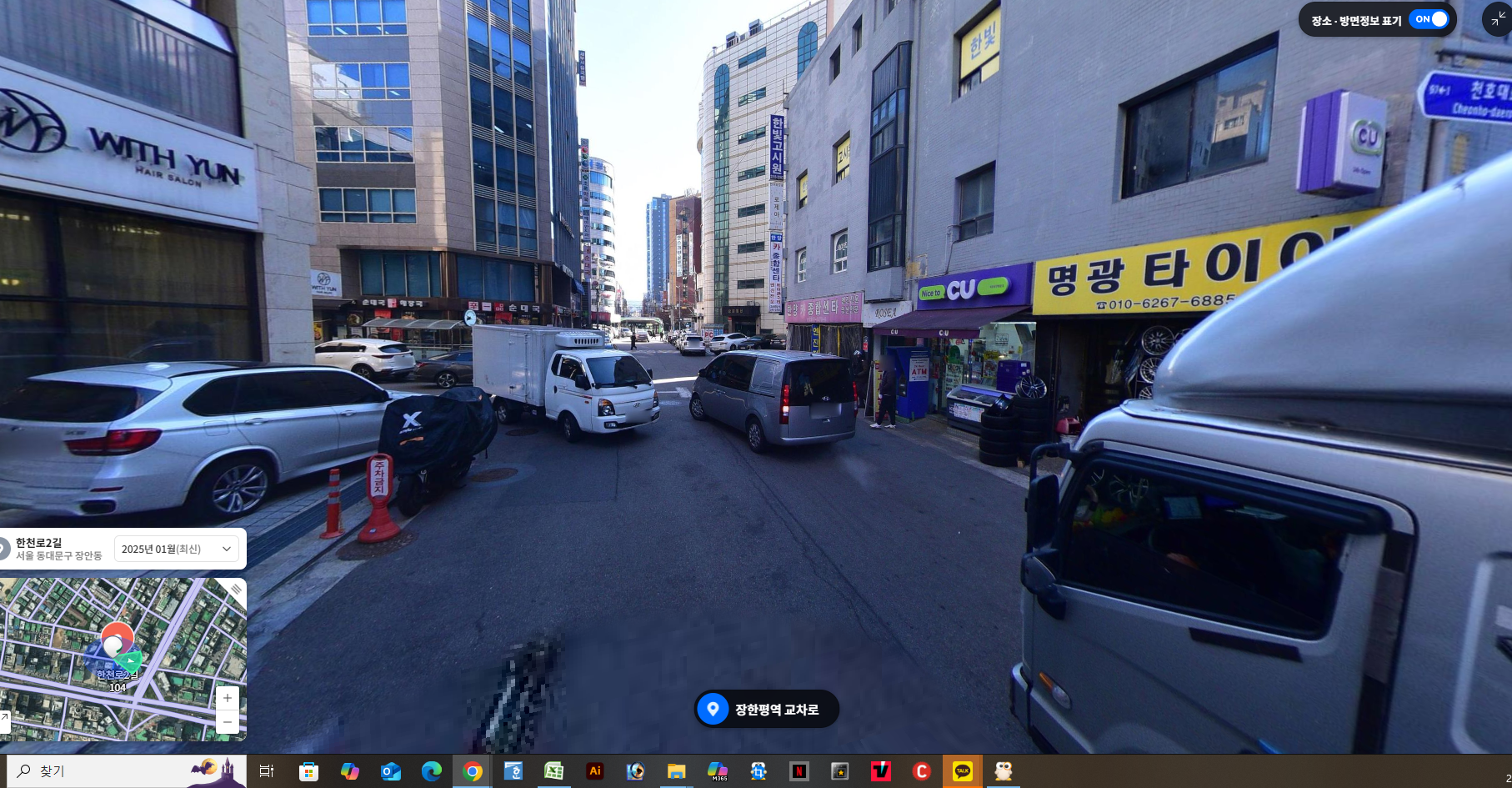Click the 한천로2길 street name text
The image size is (1512, 788).
pyautogui.click(x=38, y=542)
